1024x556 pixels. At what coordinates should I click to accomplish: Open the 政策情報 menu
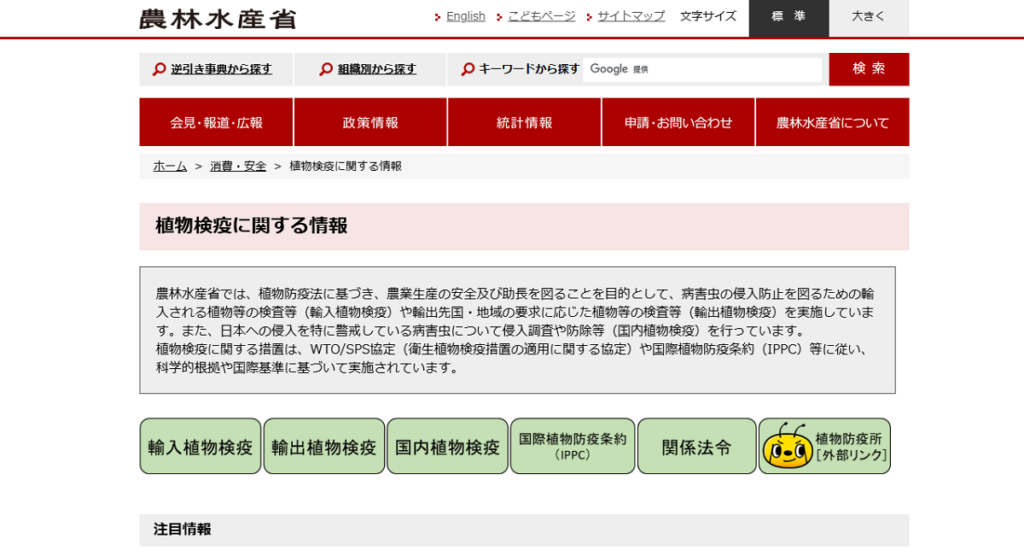click(370, 123)
